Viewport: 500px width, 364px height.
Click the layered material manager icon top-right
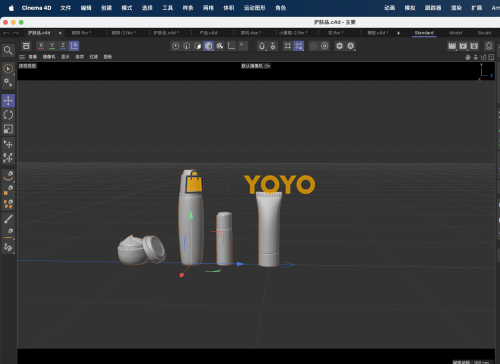point(489,46)
